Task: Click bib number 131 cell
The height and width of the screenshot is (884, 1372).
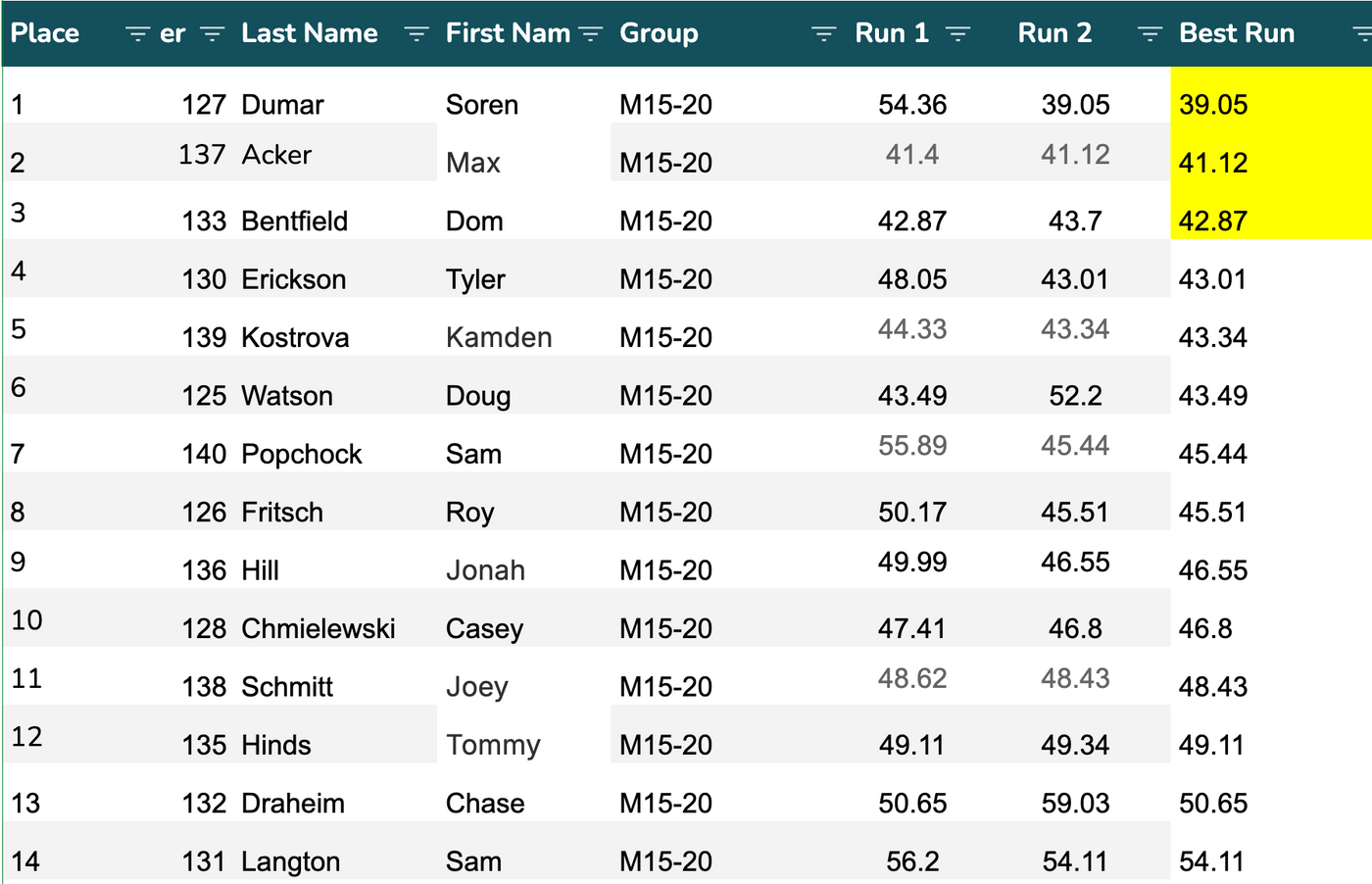Action: point(204,861)
